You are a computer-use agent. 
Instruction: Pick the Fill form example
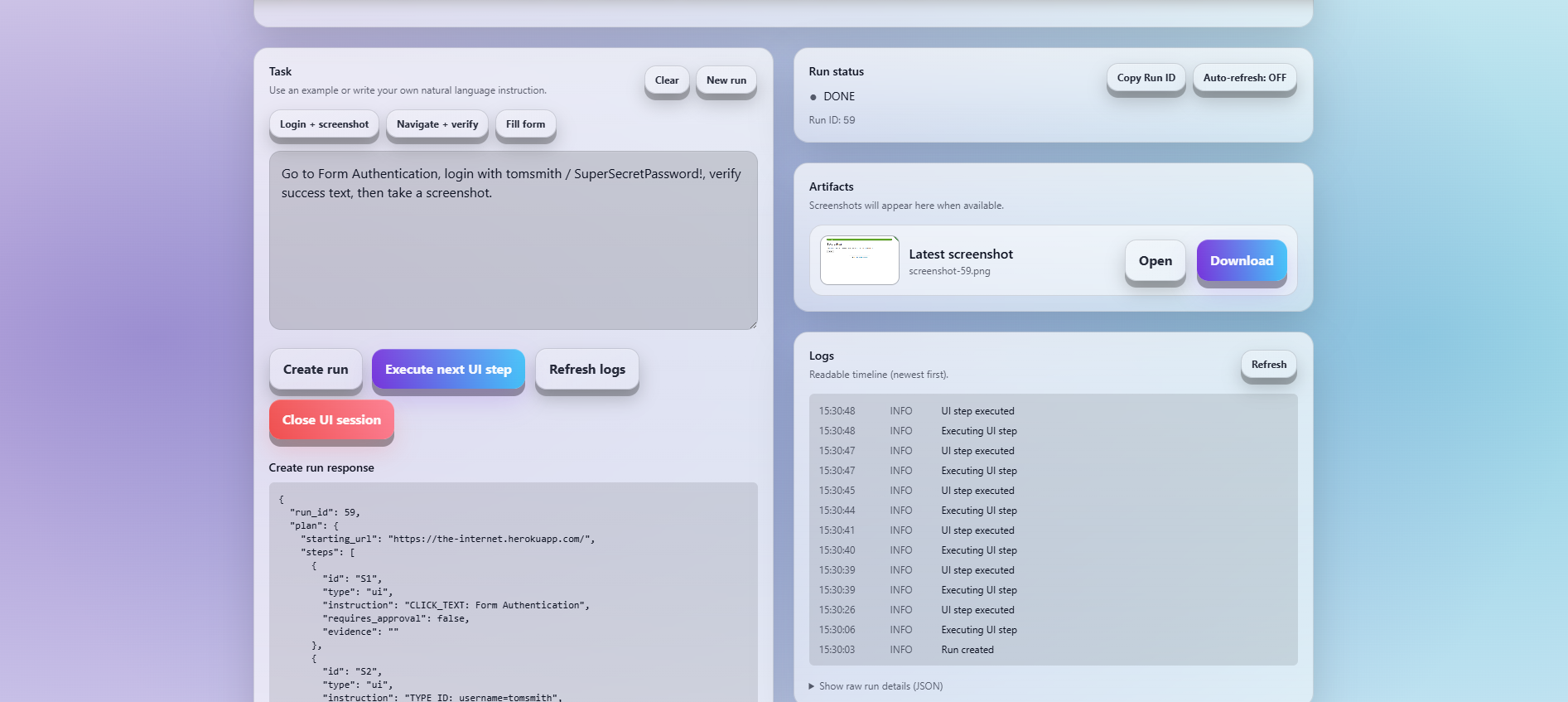(x=525, y=124)
